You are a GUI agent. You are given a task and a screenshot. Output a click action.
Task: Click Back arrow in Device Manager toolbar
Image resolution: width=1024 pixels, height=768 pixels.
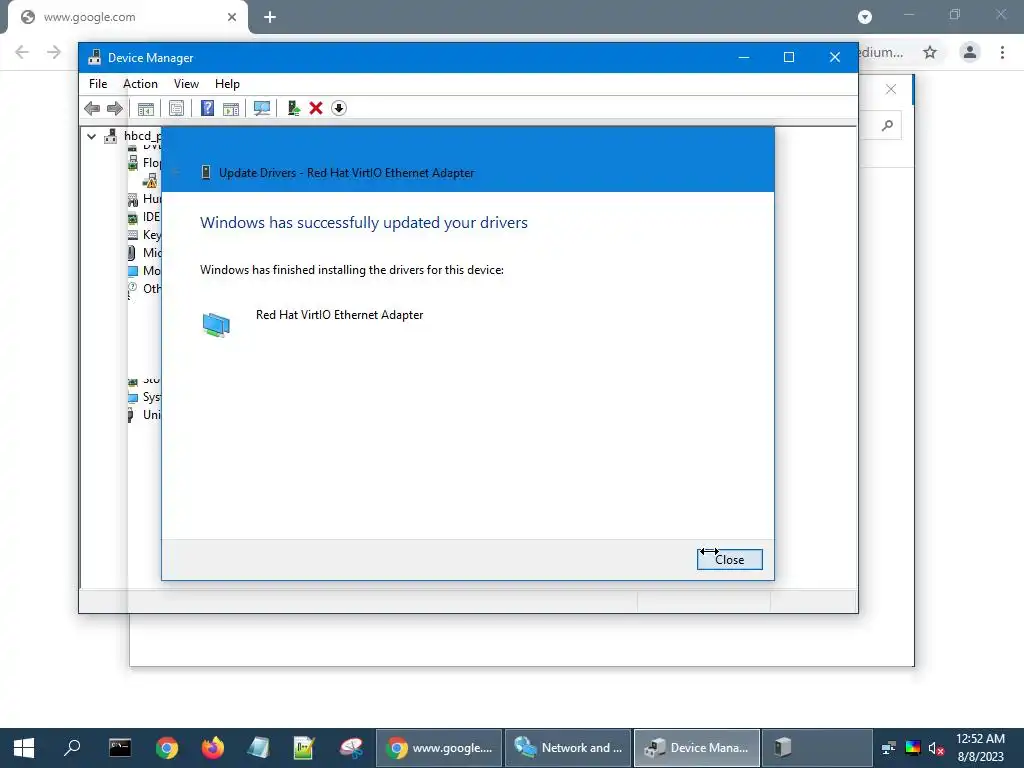tap(92, 108)
